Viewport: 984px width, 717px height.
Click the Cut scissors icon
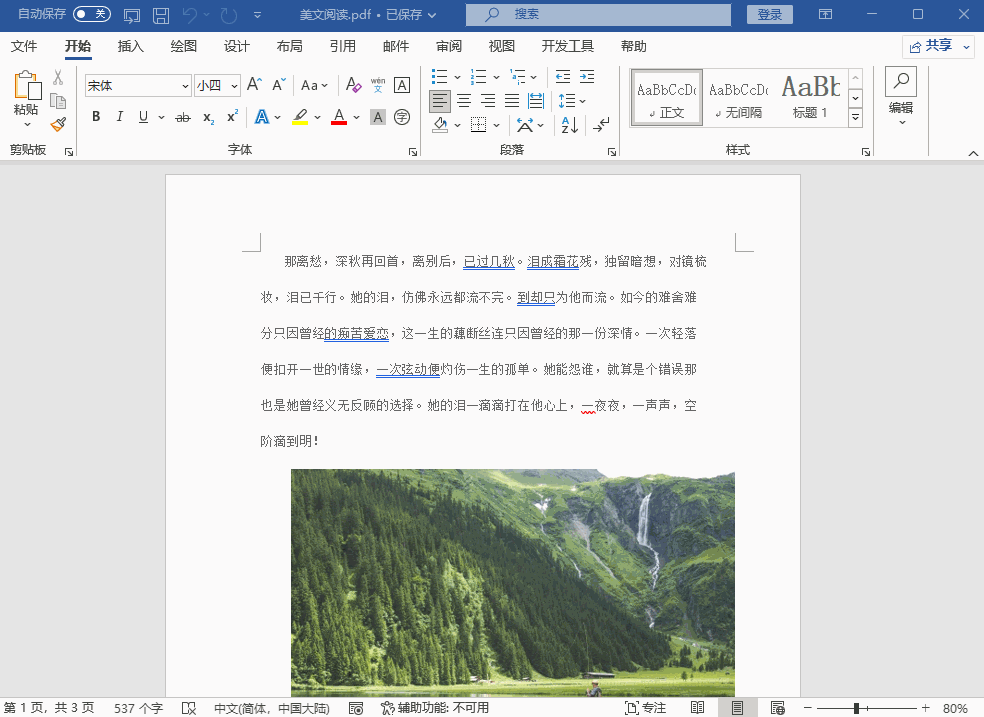pos(58,77)
